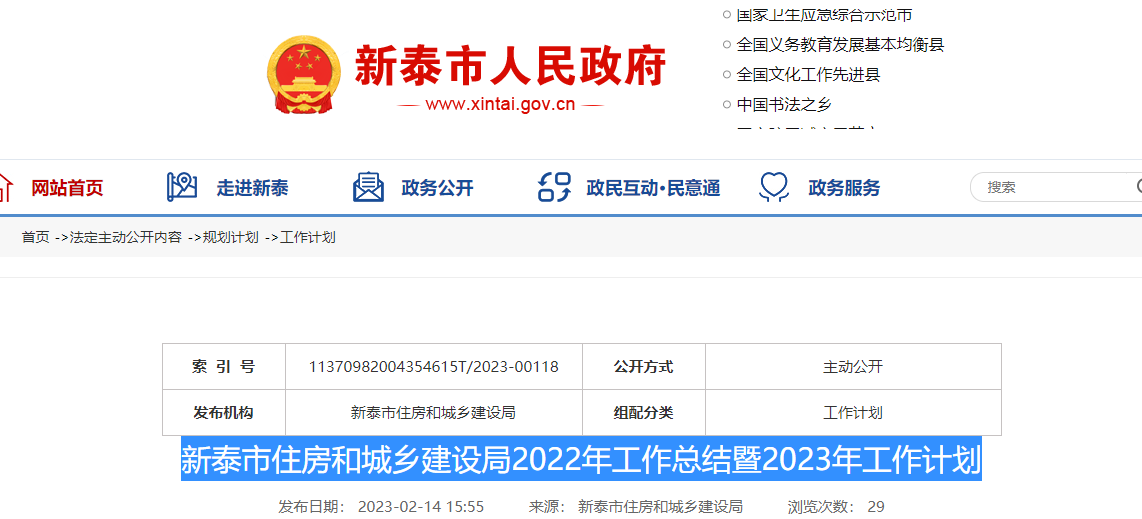This screenshot has width=1142, height=519.
Task: Click the map icon beside 走进新泰
Action: [182, 187]
